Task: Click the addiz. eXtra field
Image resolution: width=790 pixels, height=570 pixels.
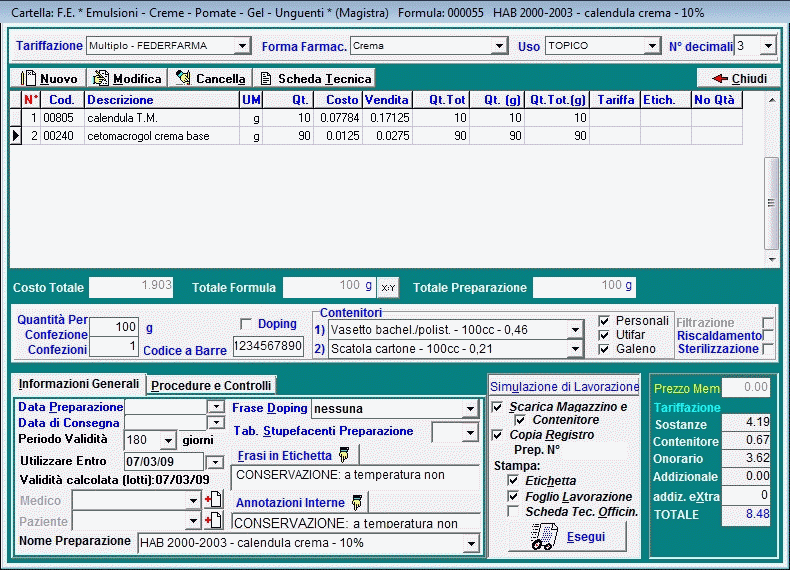Action: 746,495
